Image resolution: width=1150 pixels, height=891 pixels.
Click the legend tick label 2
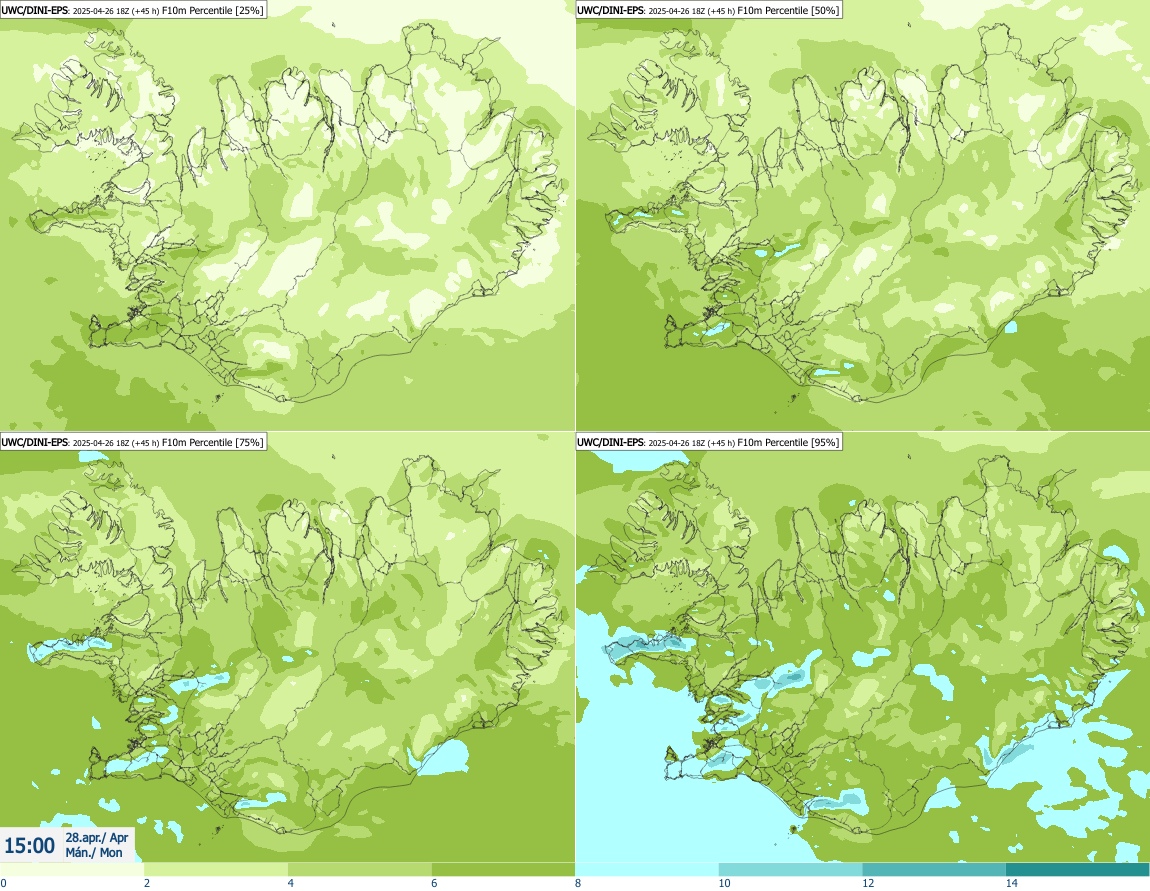[x=147, y=883]
